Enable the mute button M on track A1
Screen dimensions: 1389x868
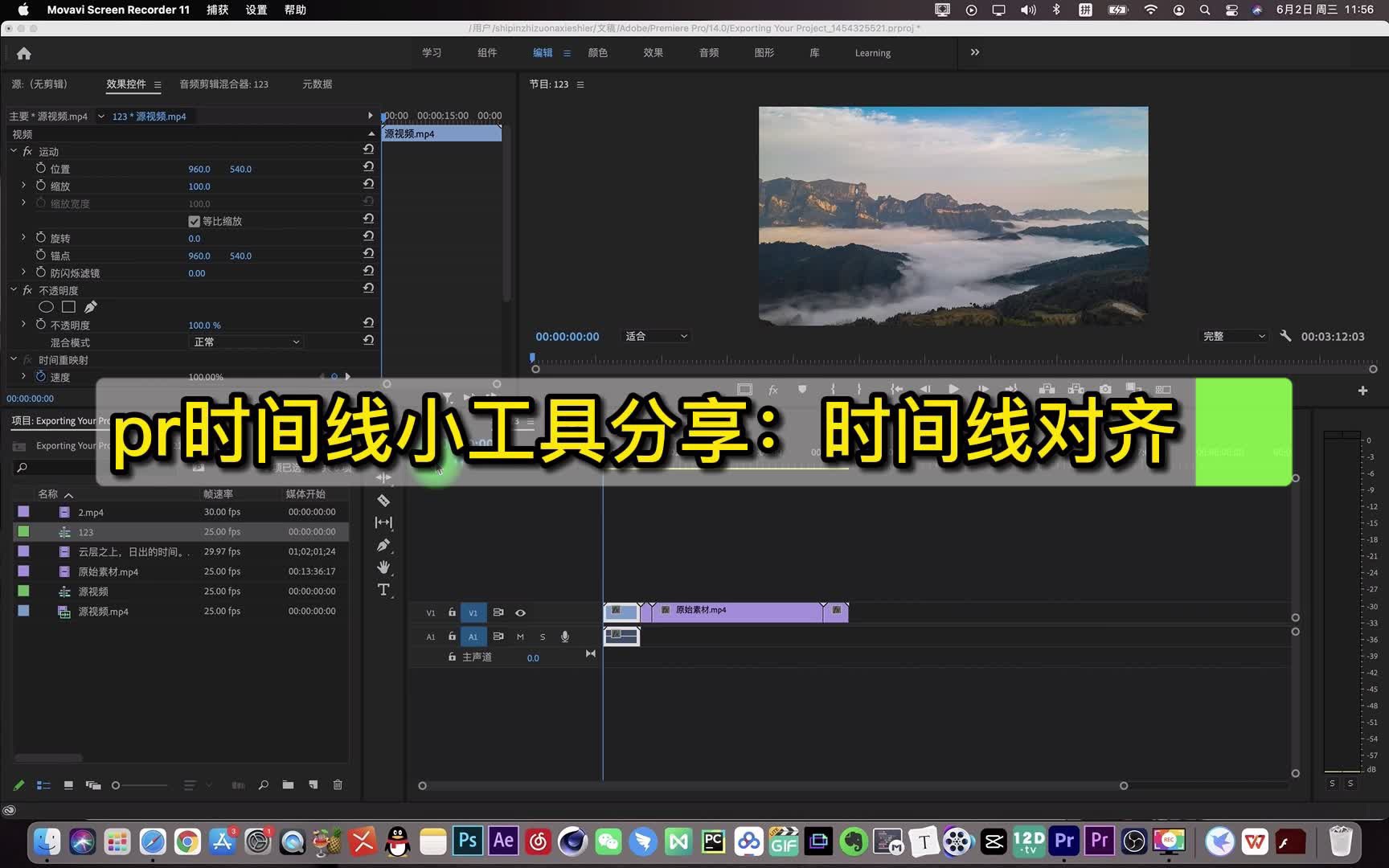click(x=520, y=637)
